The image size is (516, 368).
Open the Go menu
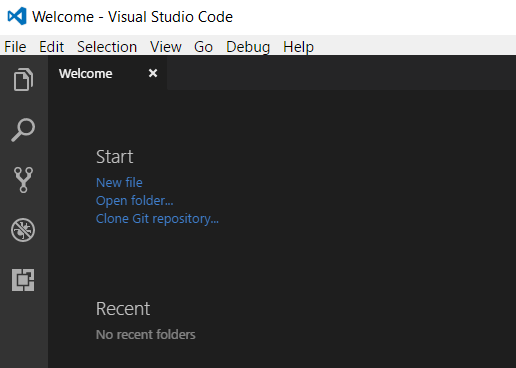coord(203,47)
